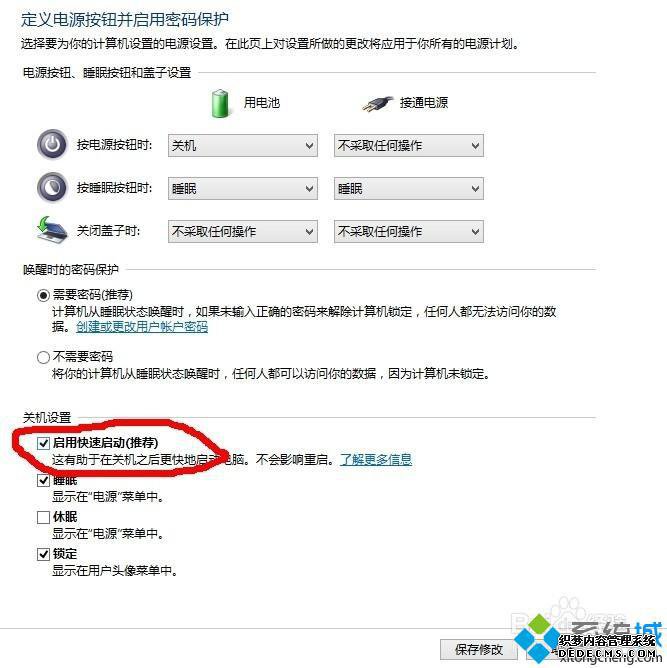
Task: Select the 不需要密码 radio button
Action: (x=43, y=357)
